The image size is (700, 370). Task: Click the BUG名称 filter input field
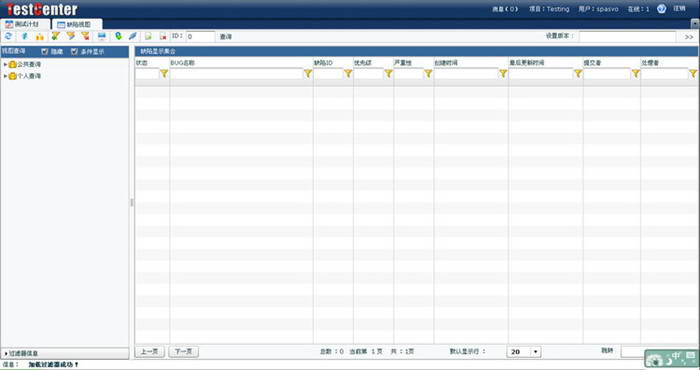[237, 74]
